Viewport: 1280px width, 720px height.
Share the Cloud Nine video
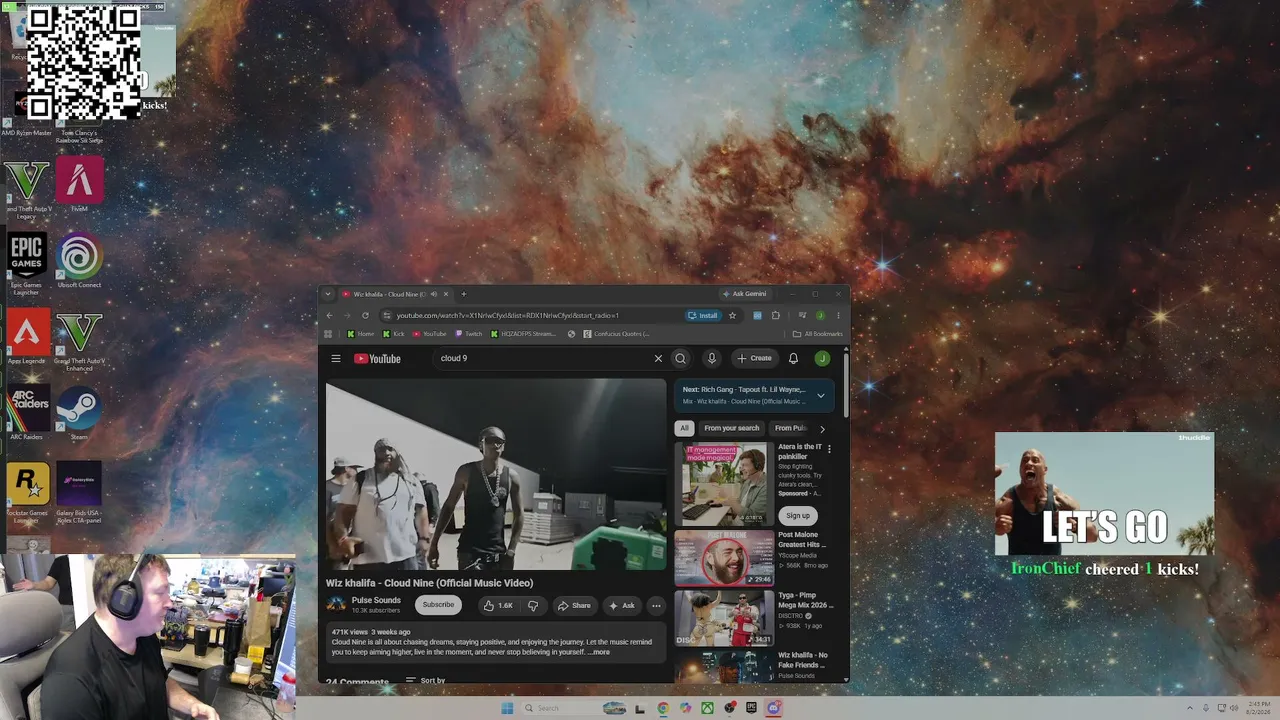click(574, 605)
